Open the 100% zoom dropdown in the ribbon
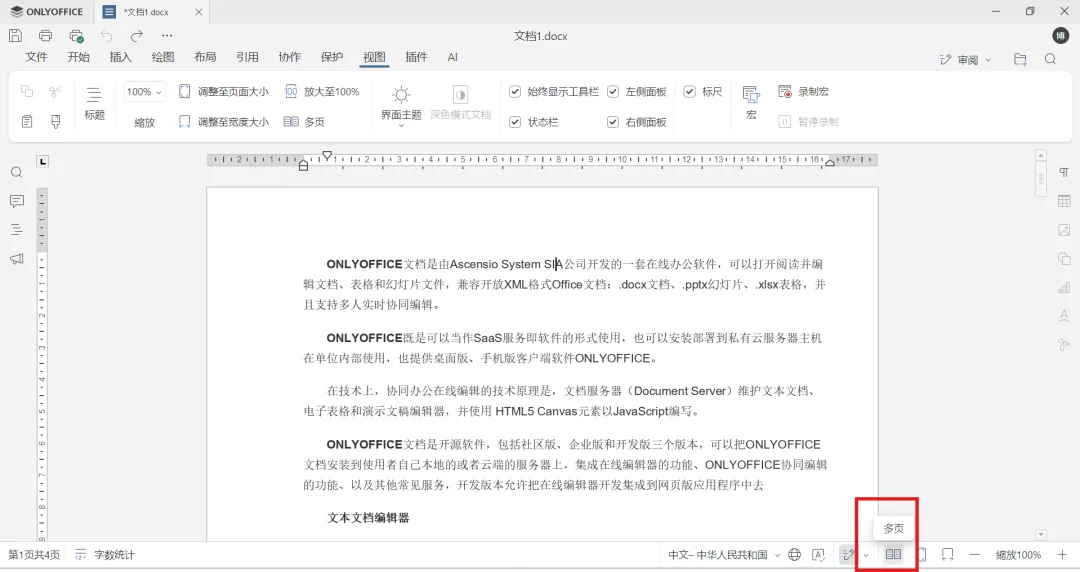1080x572 pixels. coord(145,92)
